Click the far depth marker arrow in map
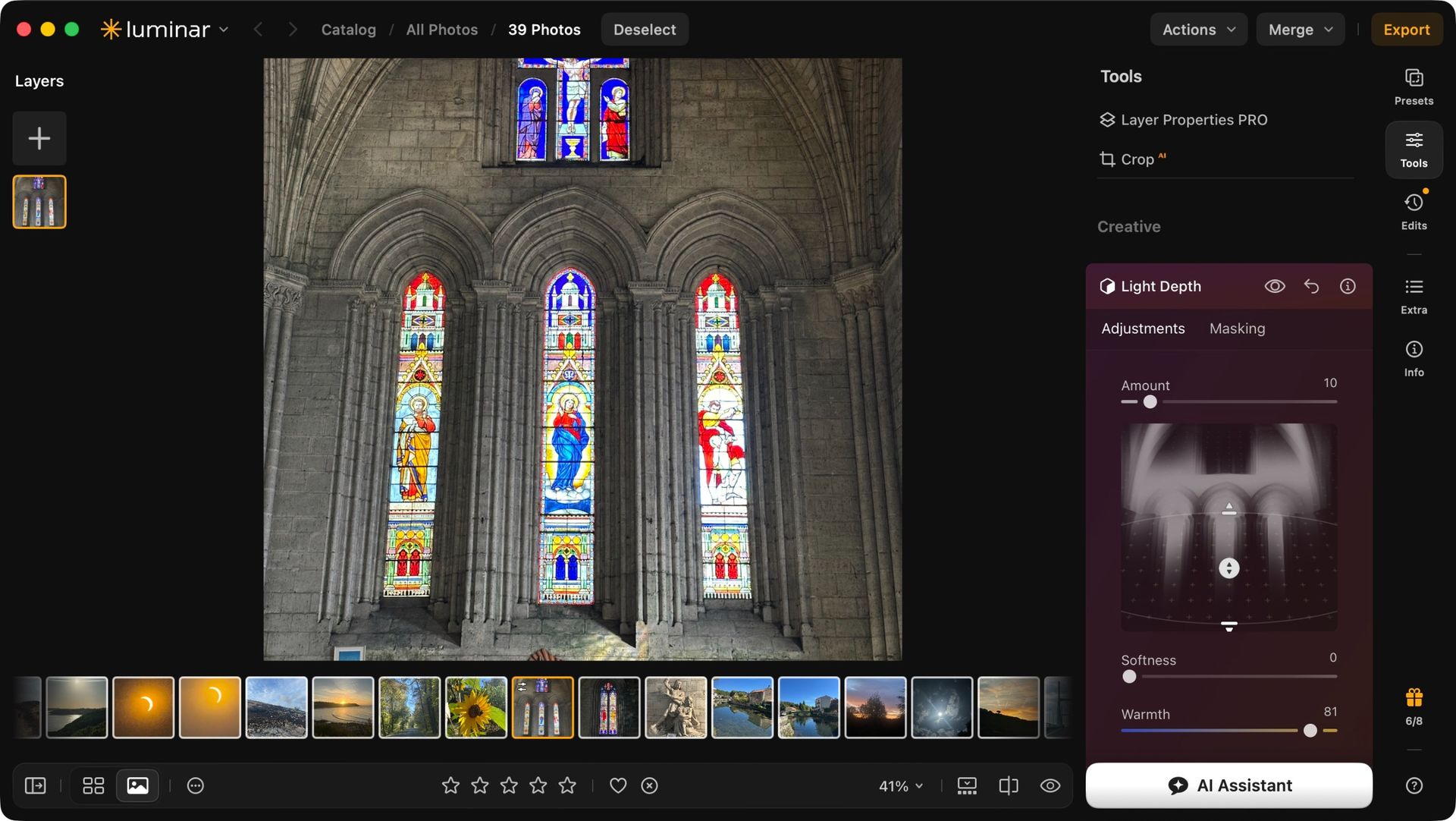Viewport: 1456px width, 821px height. click(1228, 508)
